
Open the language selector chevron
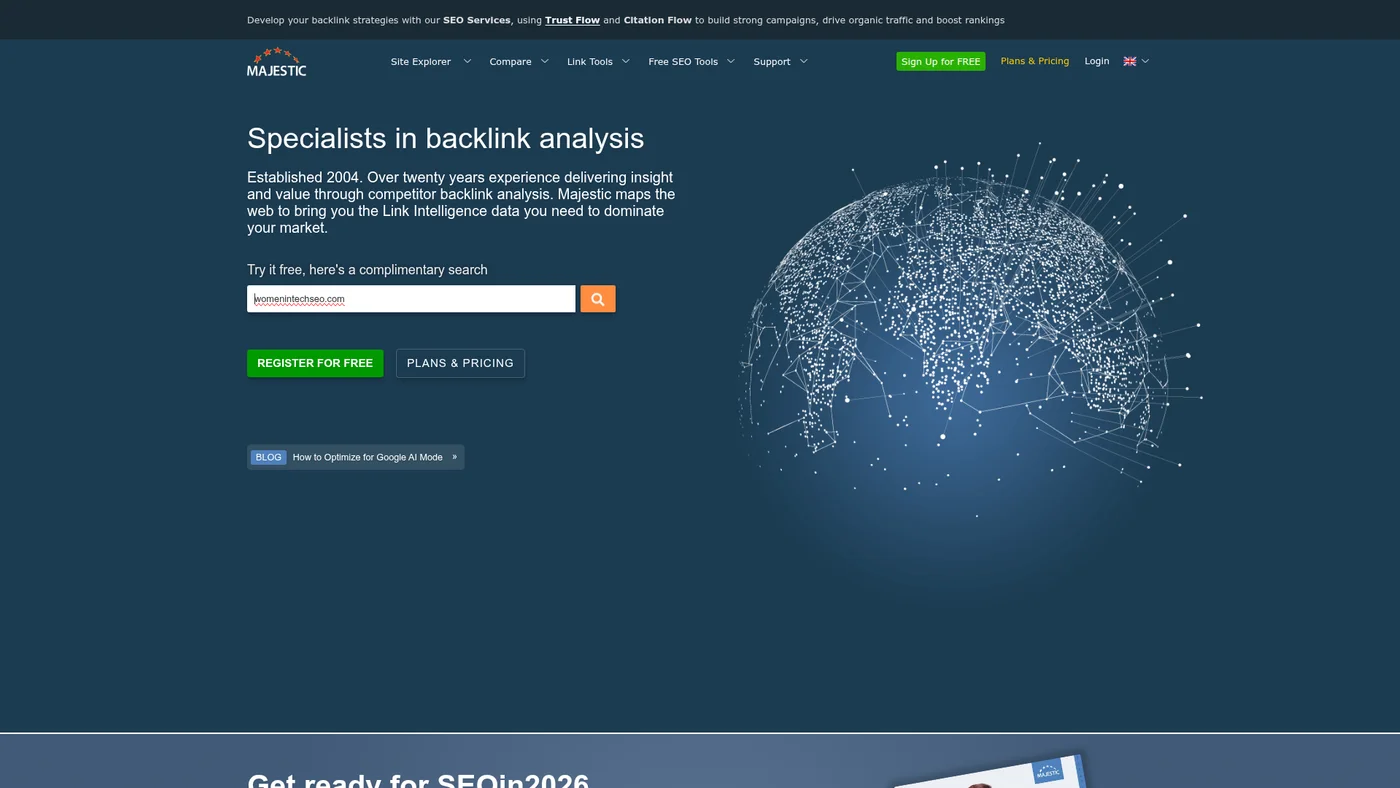tap(1144, 61)
